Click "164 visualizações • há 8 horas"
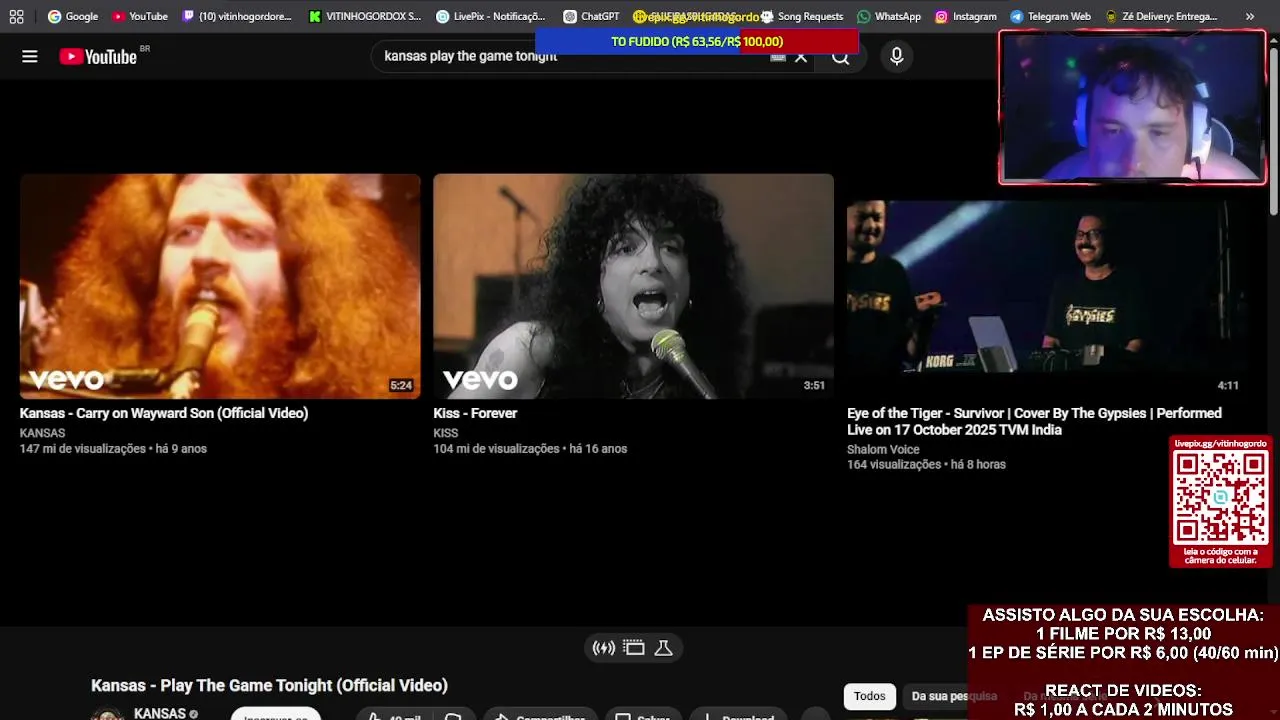 pos(926,465)
